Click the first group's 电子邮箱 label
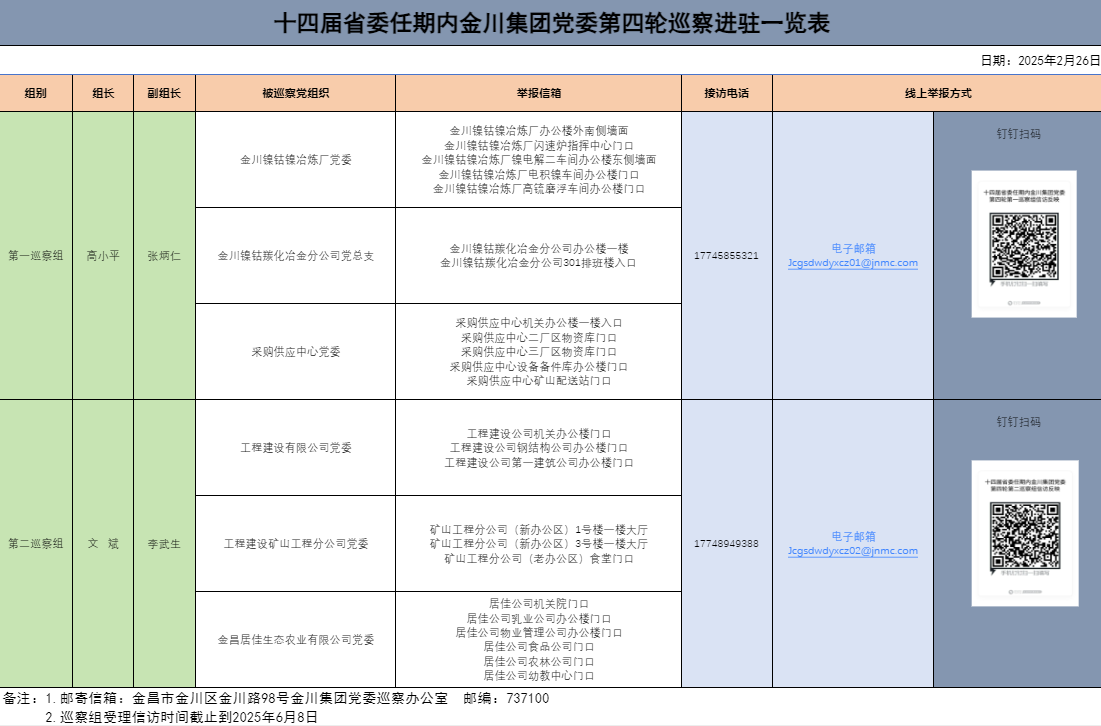 pyautogui.click(x=853, y=249)
